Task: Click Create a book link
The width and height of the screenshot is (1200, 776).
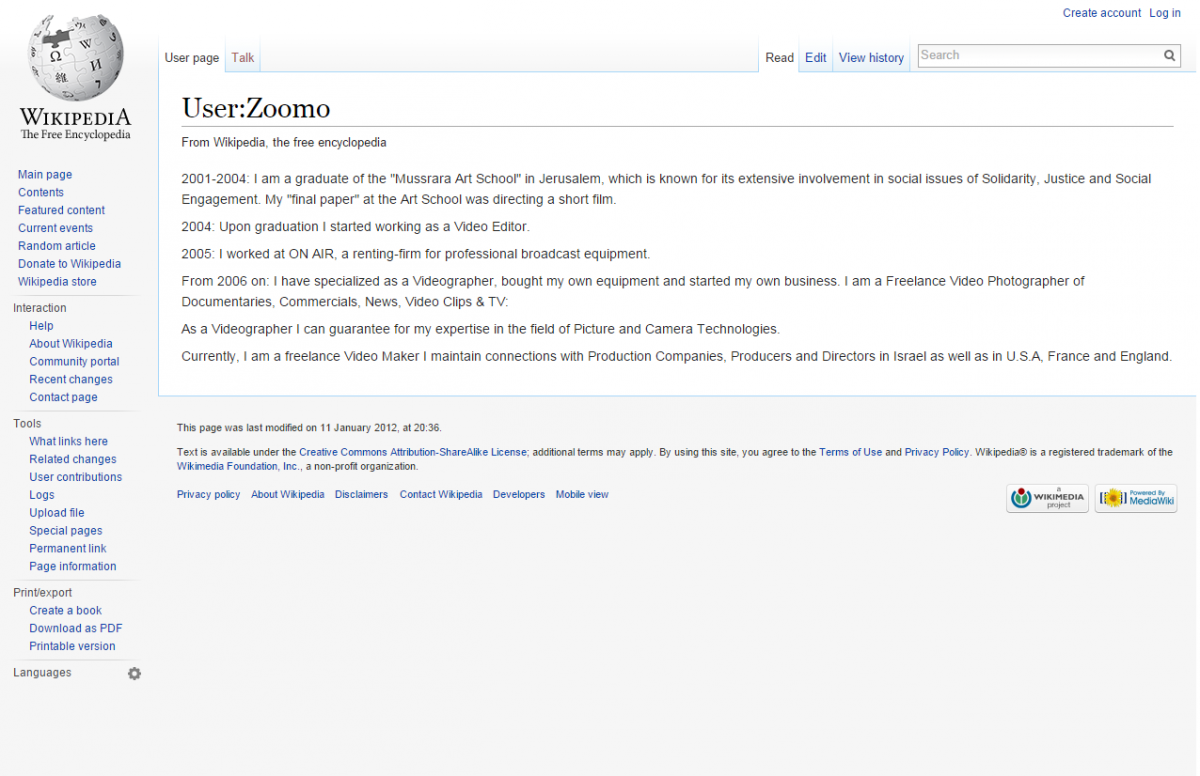Action: pos(65,611)
